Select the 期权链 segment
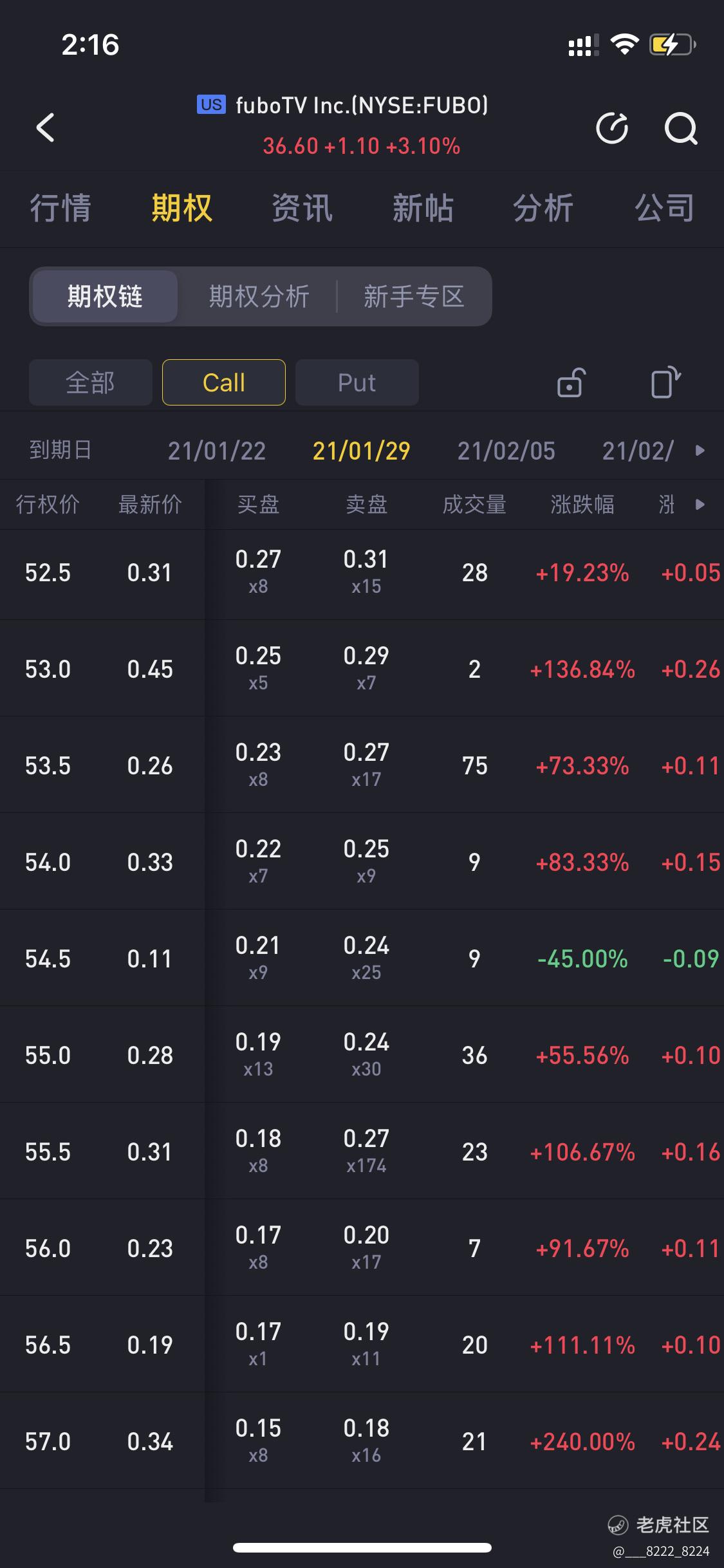This screenshot has width=724, height=1568. (x=105, y=296)
